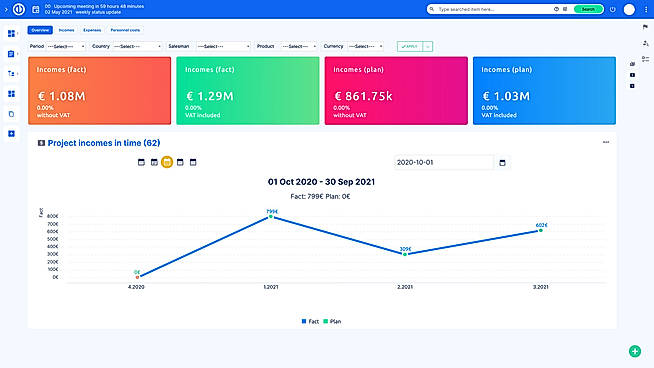The image size is (654, 368).
Task: Open the Period select dropdown
Action: (x=65, y=46)
